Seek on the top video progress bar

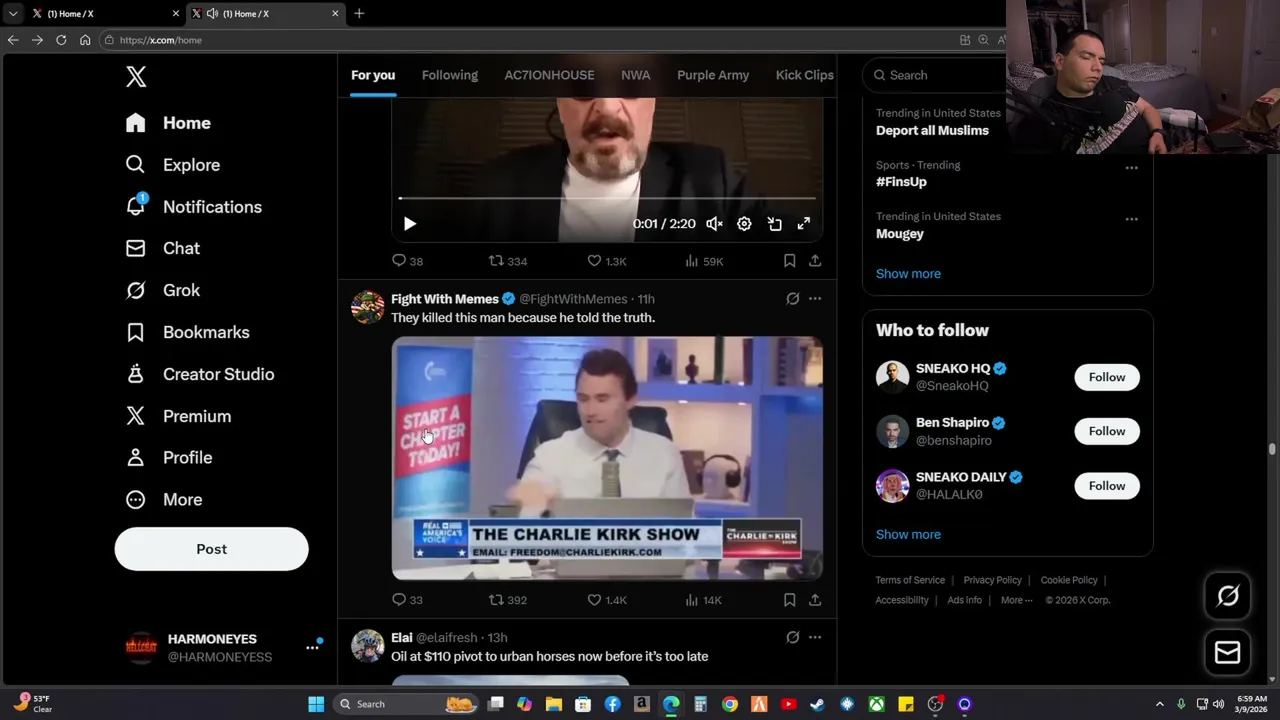[x=607, y=199]
